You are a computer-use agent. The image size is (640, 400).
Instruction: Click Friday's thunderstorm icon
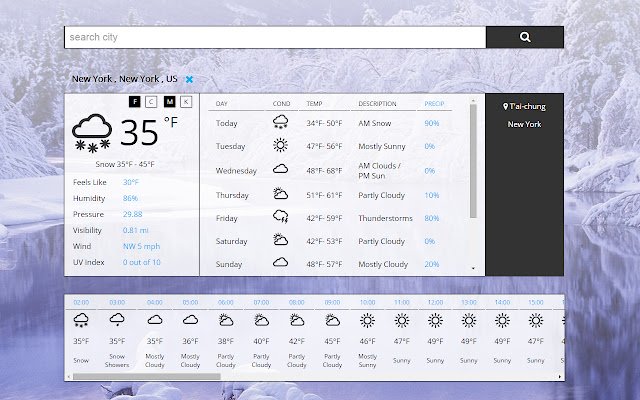[x=280, y=216]
